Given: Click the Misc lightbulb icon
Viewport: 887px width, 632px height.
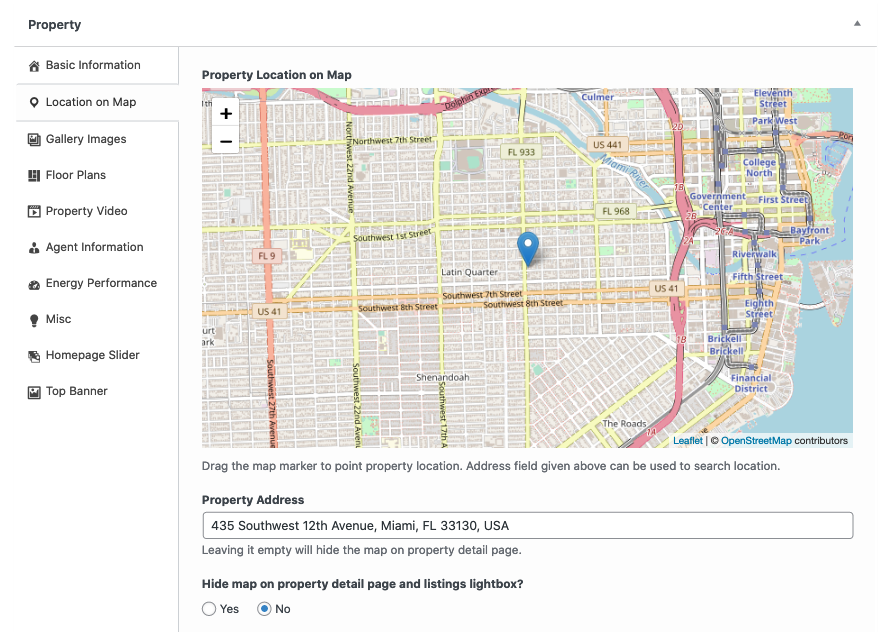Looking at the screenshot, I should click(x=34, y=320).
